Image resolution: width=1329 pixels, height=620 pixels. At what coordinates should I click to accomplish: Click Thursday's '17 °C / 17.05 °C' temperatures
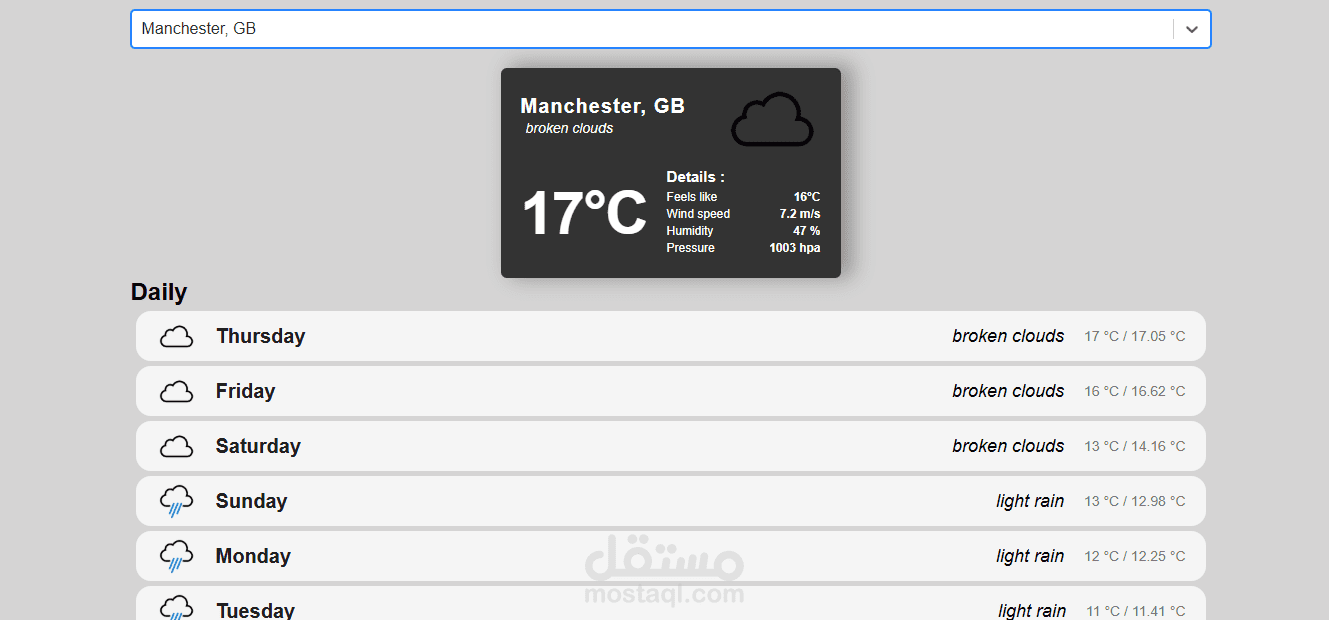click(1135, 336)
